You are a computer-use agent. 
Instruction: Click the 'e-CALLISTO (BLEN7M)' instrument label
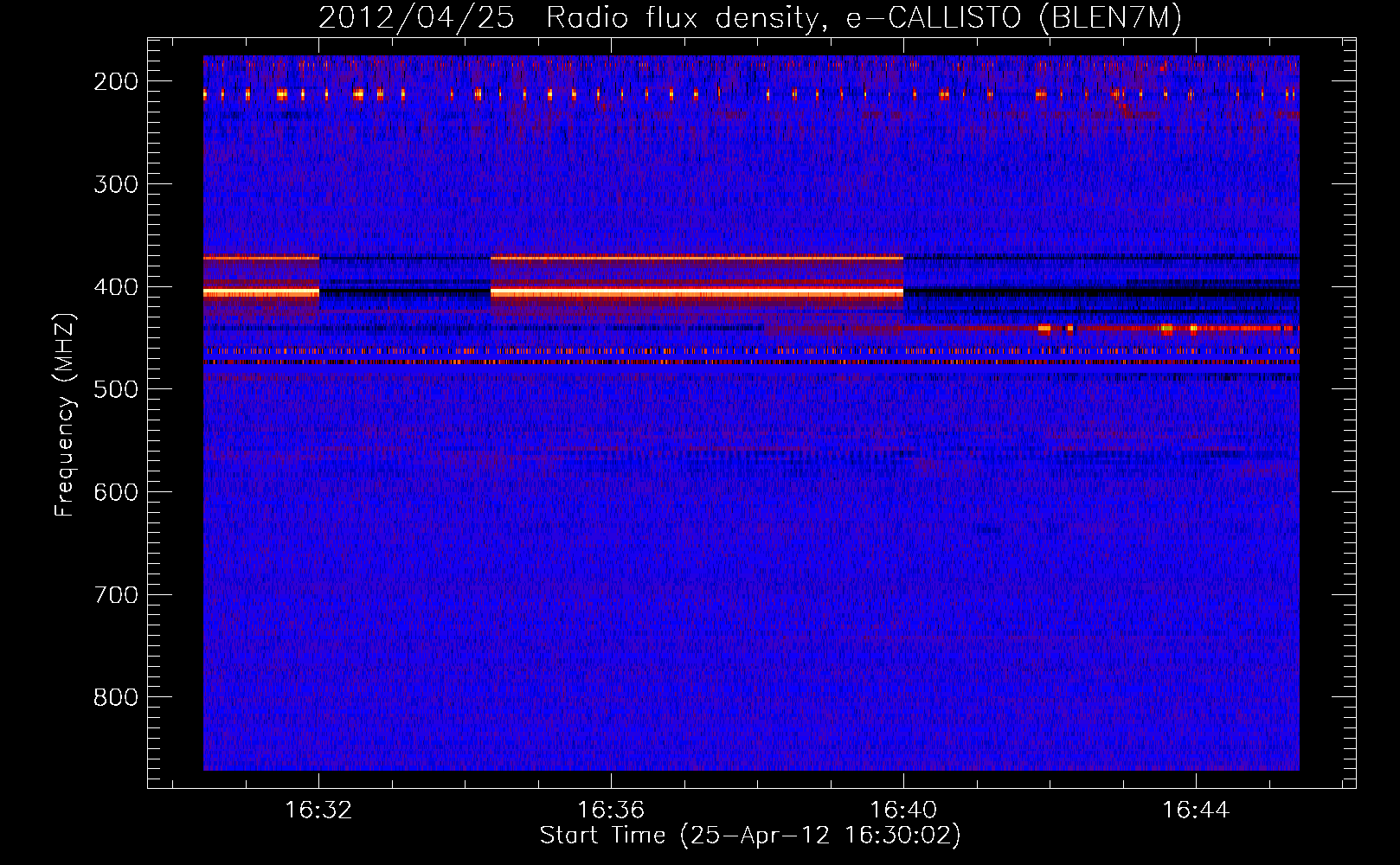pyautogui.click(x=1014, y=17)
